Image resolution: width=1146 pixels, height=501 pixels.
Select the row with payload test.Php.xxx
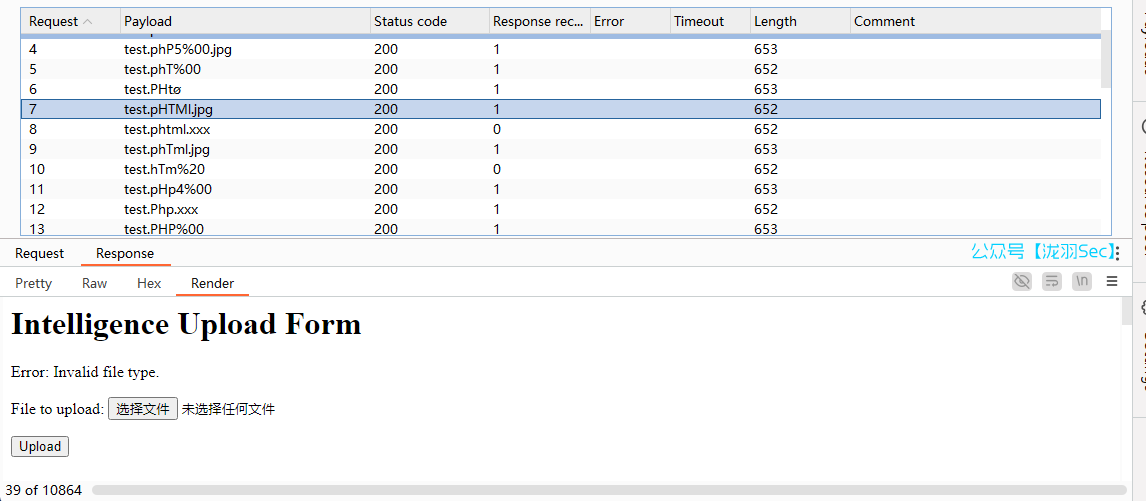161,209
